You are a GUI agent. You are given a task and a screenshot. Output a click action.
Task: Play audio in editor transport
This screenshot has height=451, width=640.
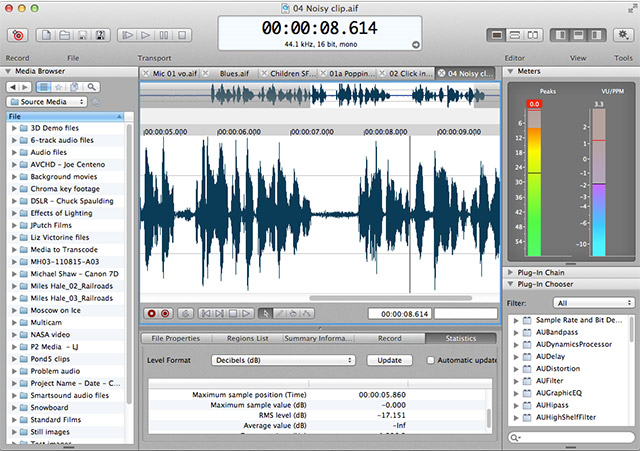[246, 313]
